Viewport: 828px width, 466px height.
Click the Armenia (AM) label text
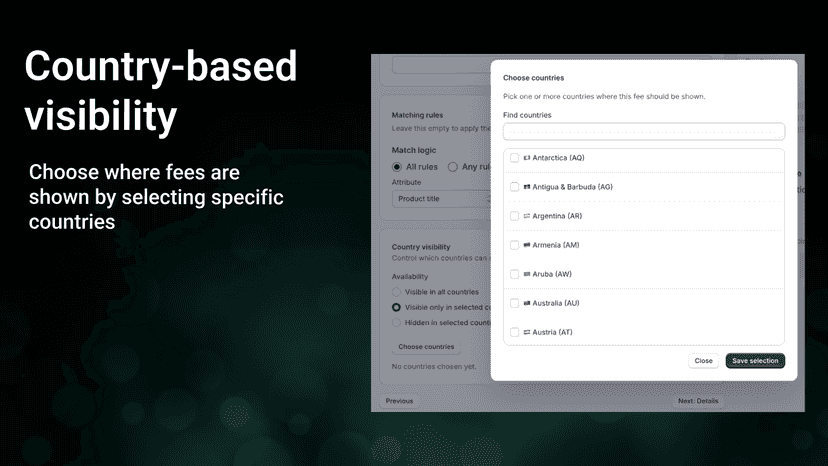556,245
